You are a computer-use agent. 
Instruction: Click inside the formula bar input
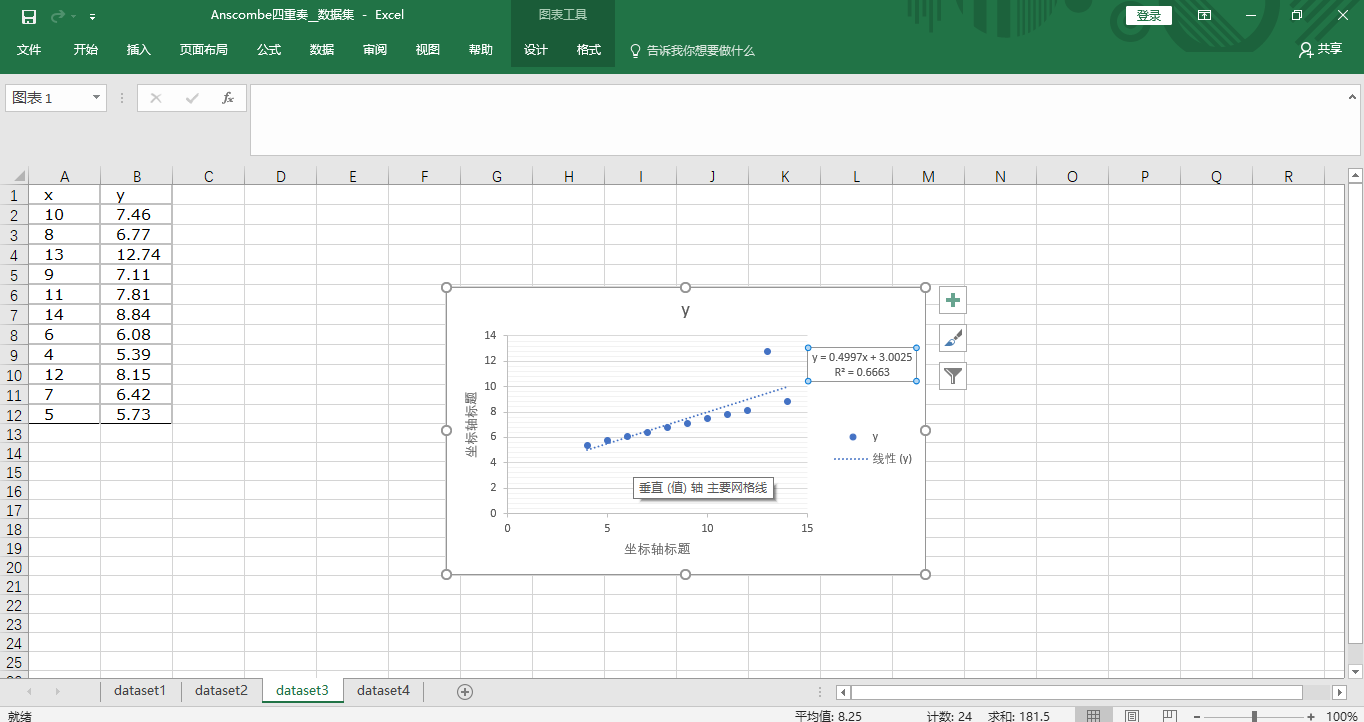(797, 120)
